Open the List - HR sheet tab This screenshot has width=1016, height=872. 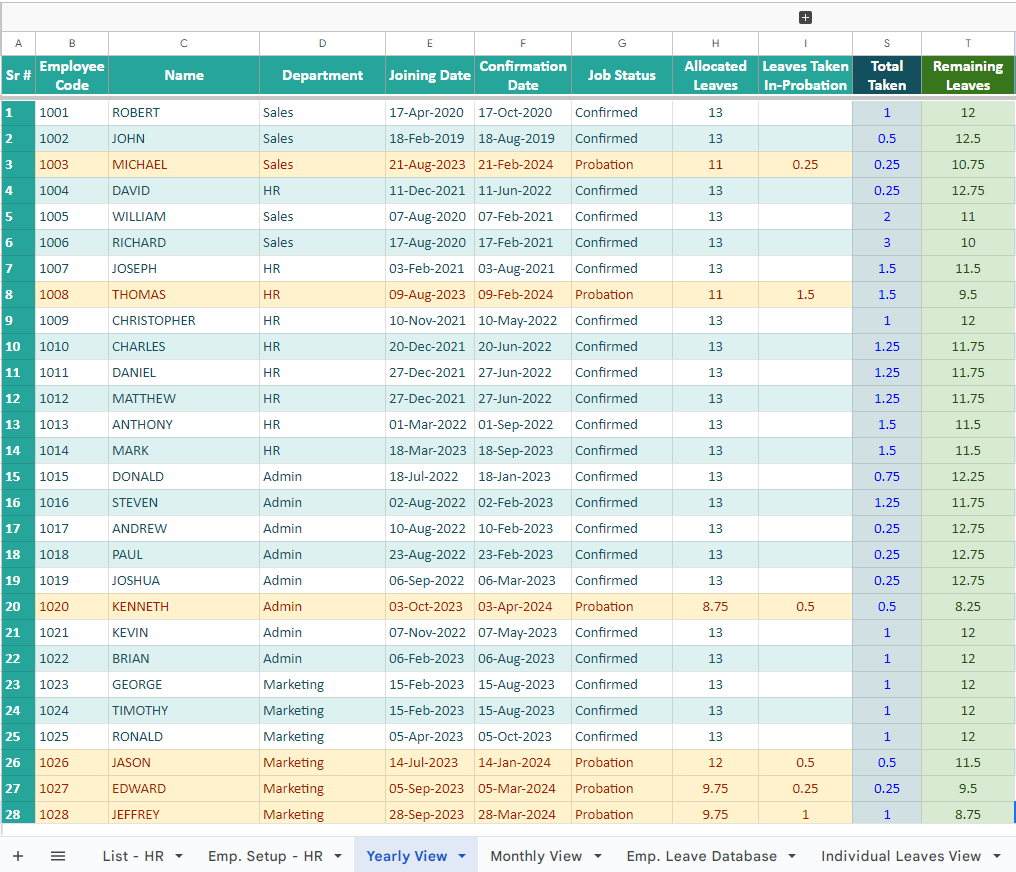(x=133, y=856)
